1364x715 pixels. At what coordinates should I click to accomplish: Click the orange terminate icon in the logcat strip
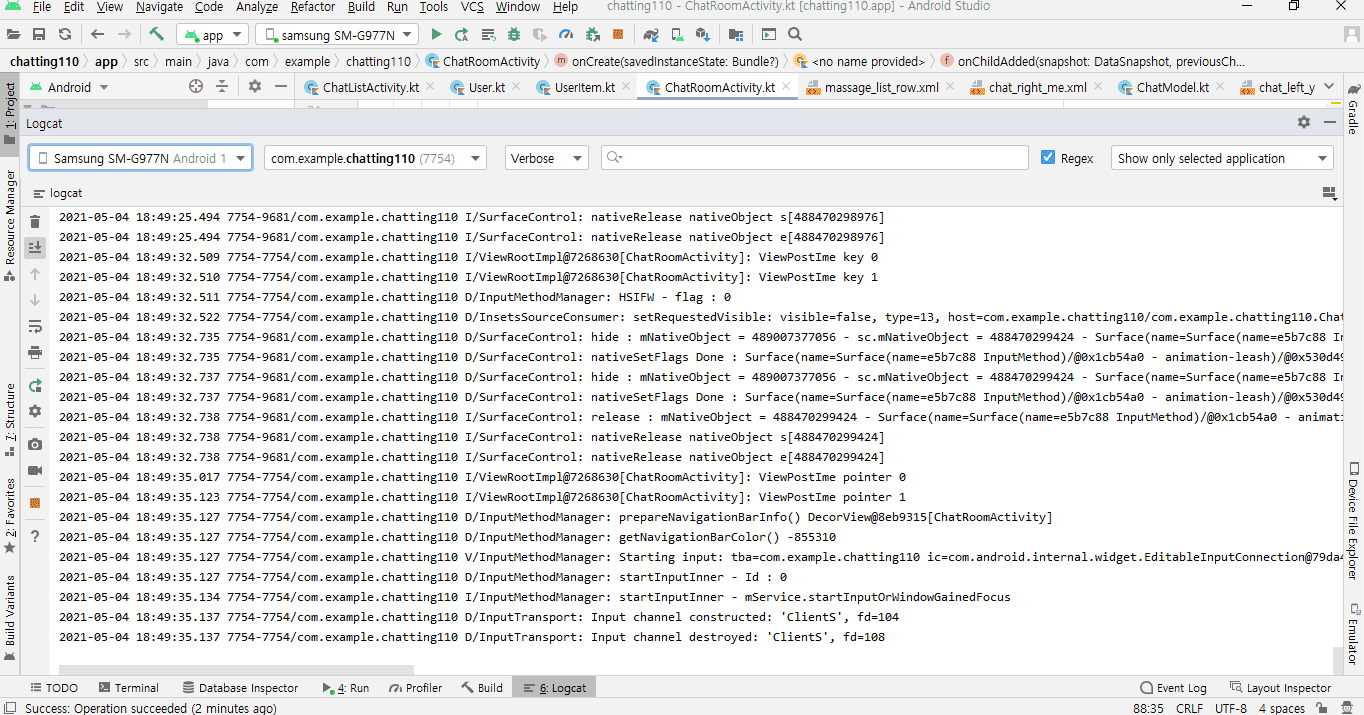[x=35, y=503]
